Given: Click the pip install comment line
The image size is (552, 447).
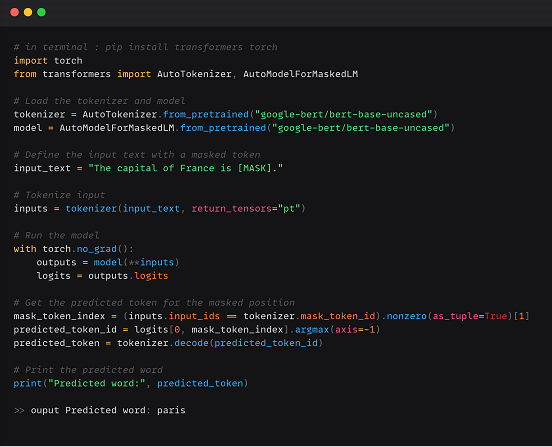Looking at the screenshot, I should pyautogui.click(x=145, y=47).
